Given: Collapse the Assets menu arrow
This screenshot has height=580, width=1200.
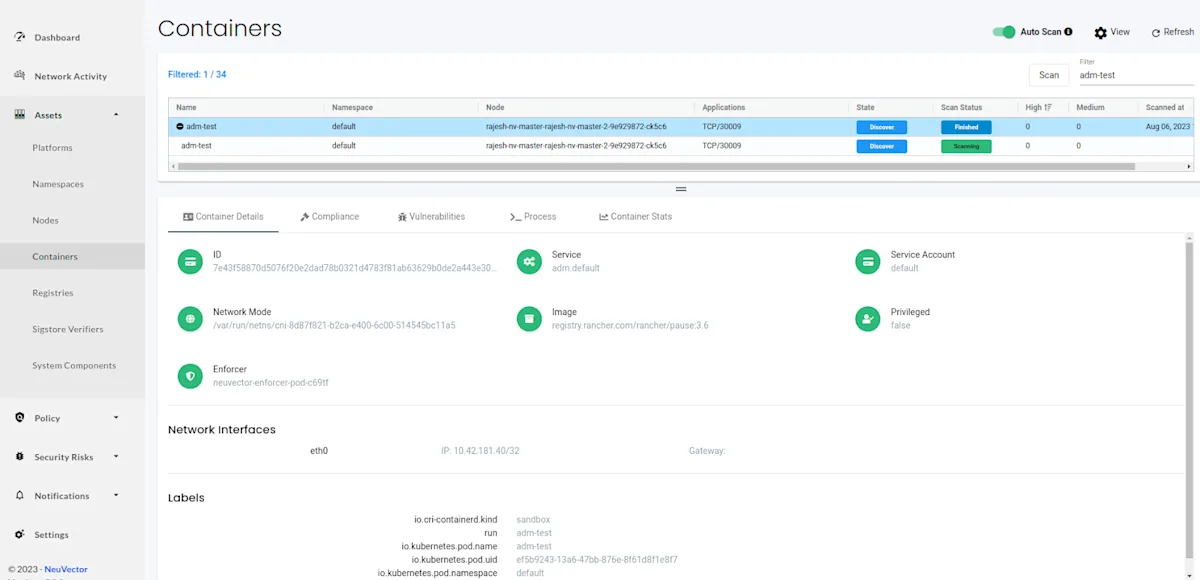Looking at the screenshot, I should pos(116,115).
